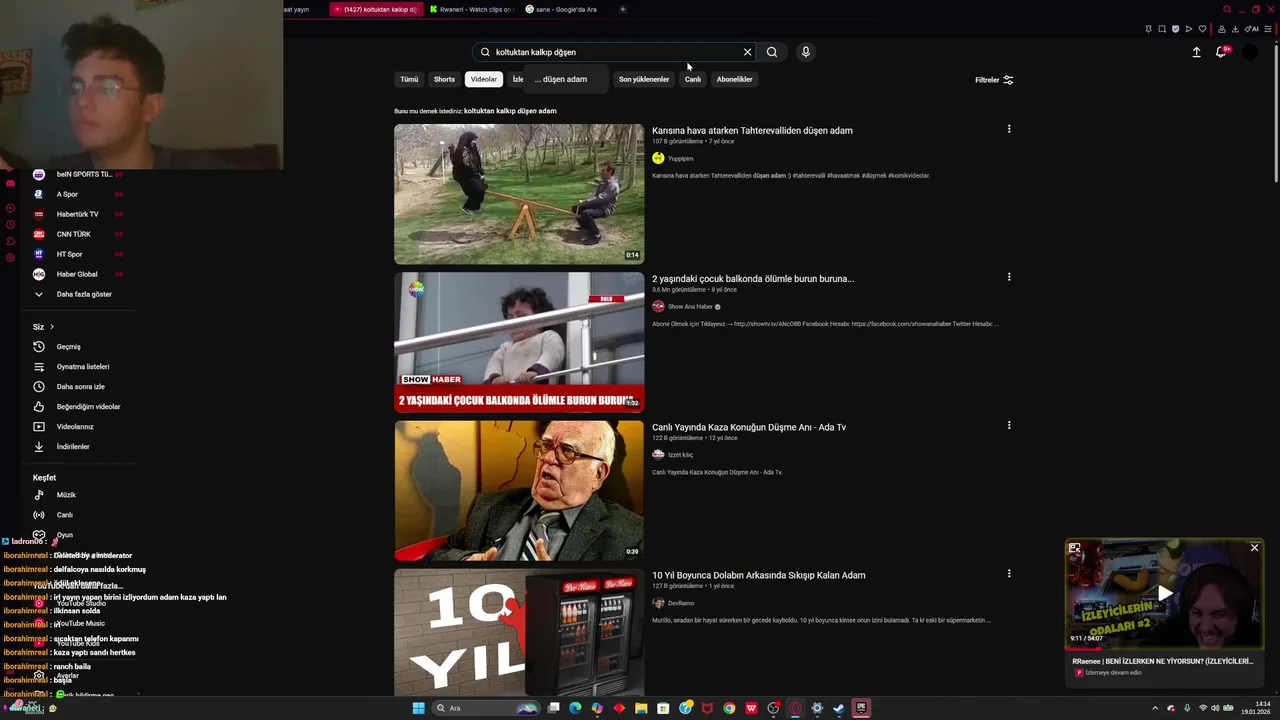Screen dimensions: 1280x720
Task: Open Show Ana Haber channel link
Action: (690, 306)
